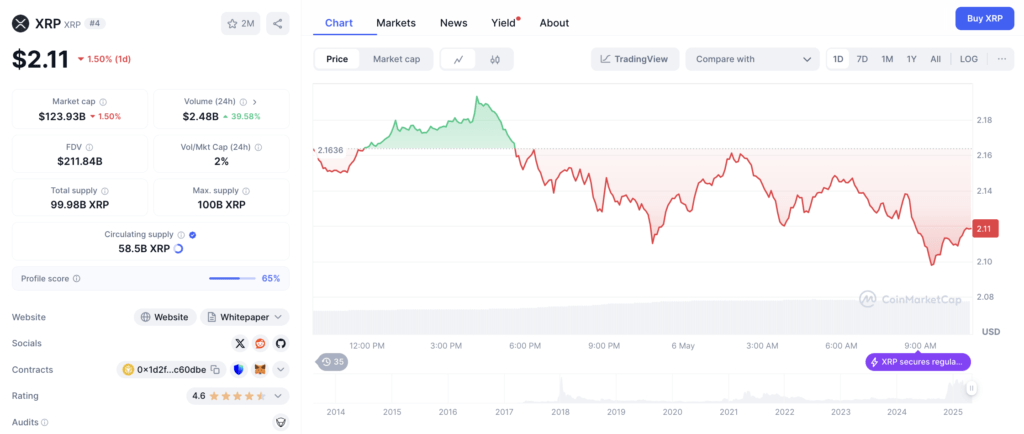
Task: Open the TradingView chart button
Action: tap(635, 59)
